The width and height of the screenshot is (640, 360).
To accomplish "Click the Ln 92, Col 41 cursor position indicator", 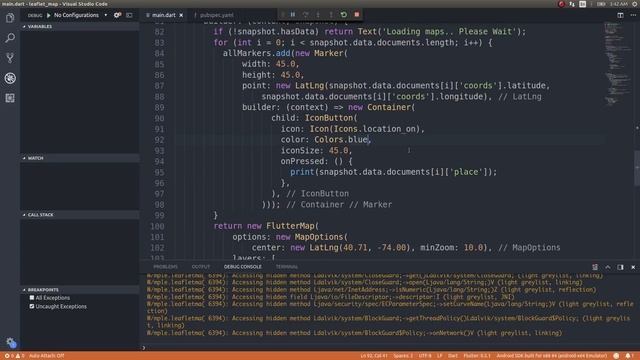I will tap(374, 356).
